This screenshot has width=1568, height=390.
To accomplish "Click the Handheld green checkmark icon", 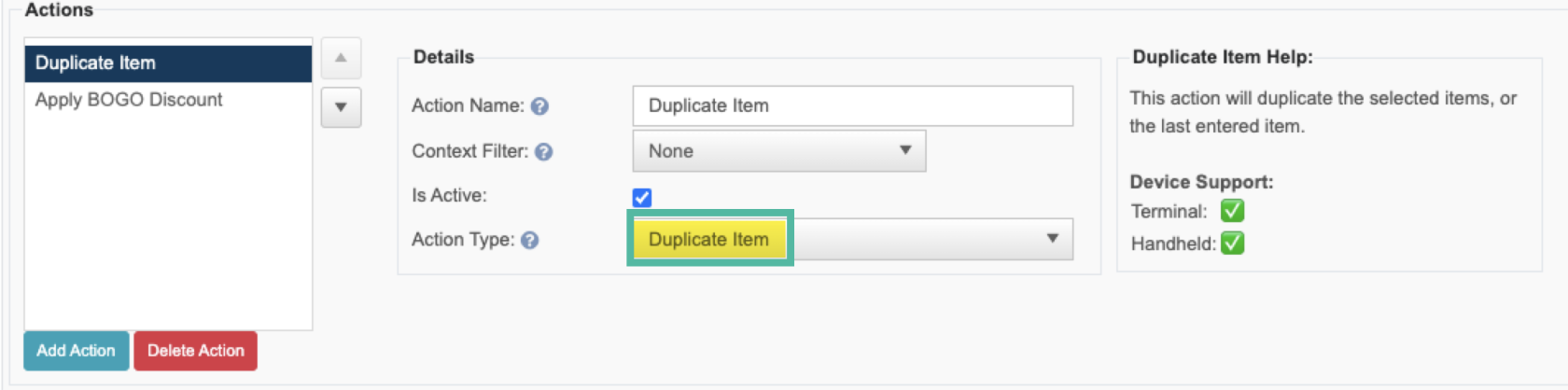I will pos(1233,244).
